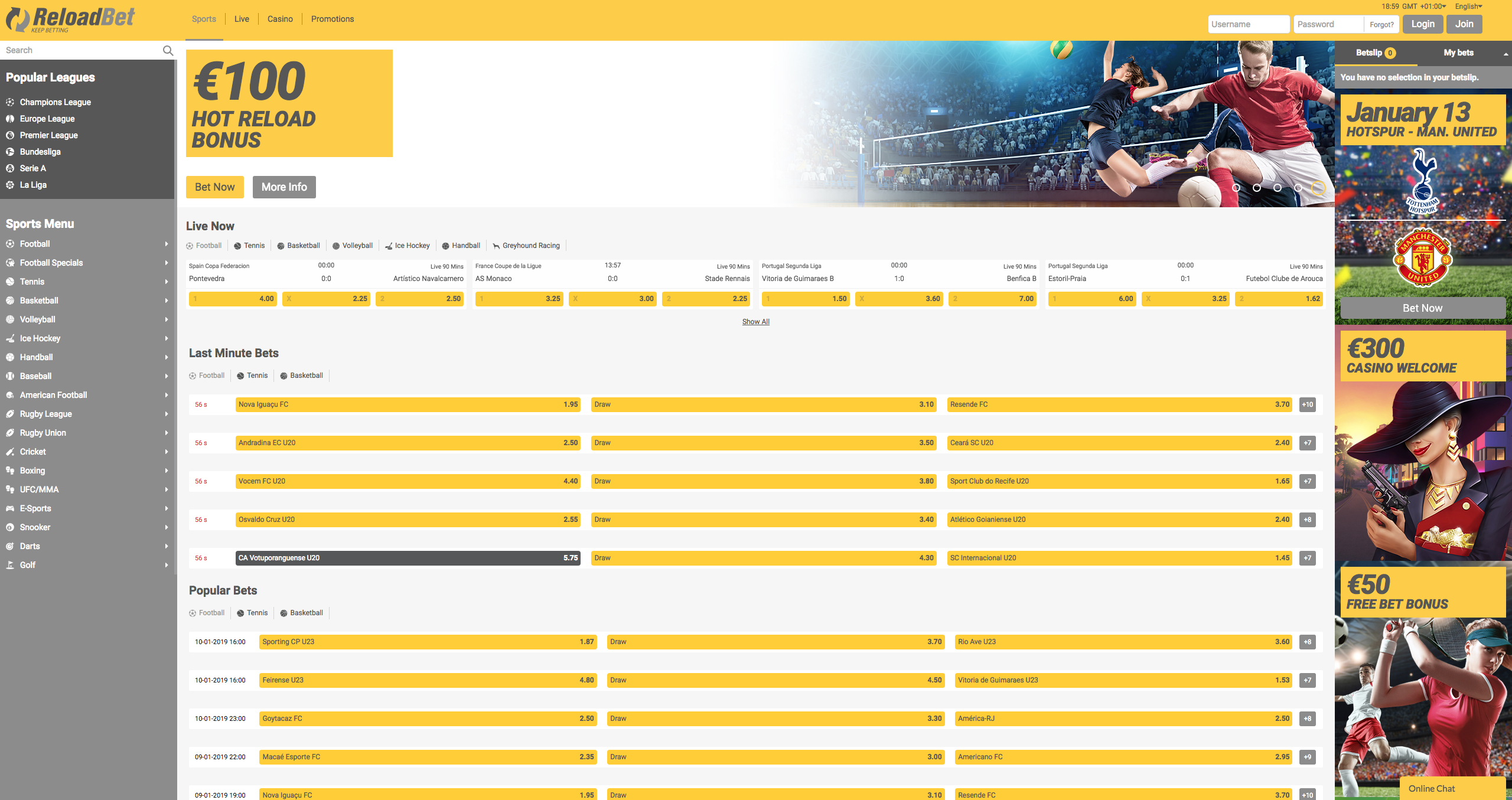Click the Football Specials icon

(x=10, y=263)
